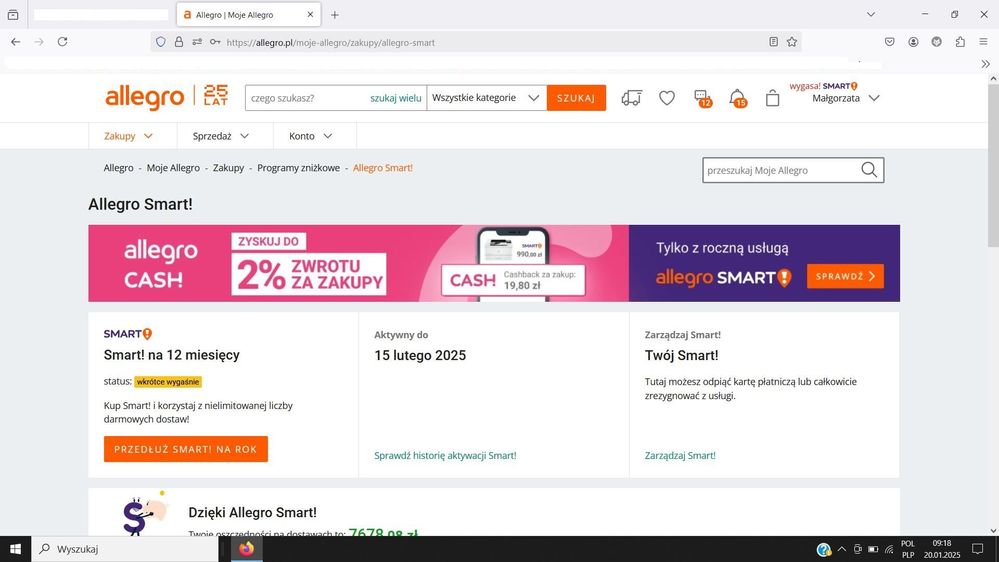Open new tab with plus button
This screenshot has width=999, height=562.
[334, 15]
